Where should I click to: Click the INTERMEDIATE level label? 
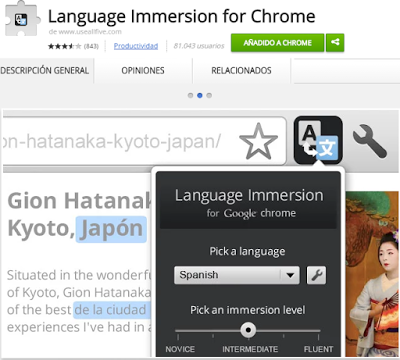(x=250, y=349)
